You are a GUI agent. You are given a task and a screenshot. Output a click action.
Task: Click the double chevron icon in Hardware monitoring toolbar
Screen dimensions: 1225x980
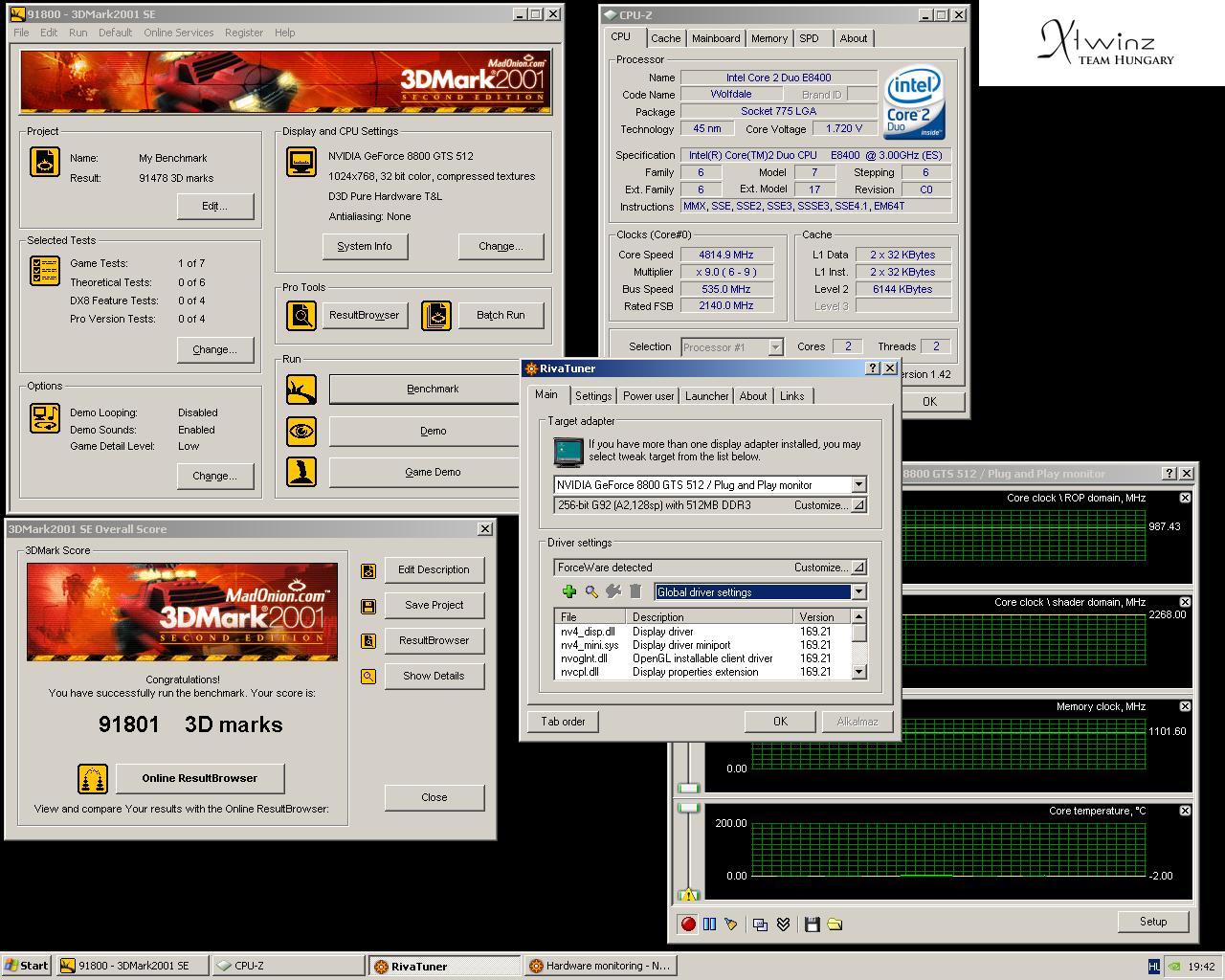pyautogui.click(x=783, y=924)
